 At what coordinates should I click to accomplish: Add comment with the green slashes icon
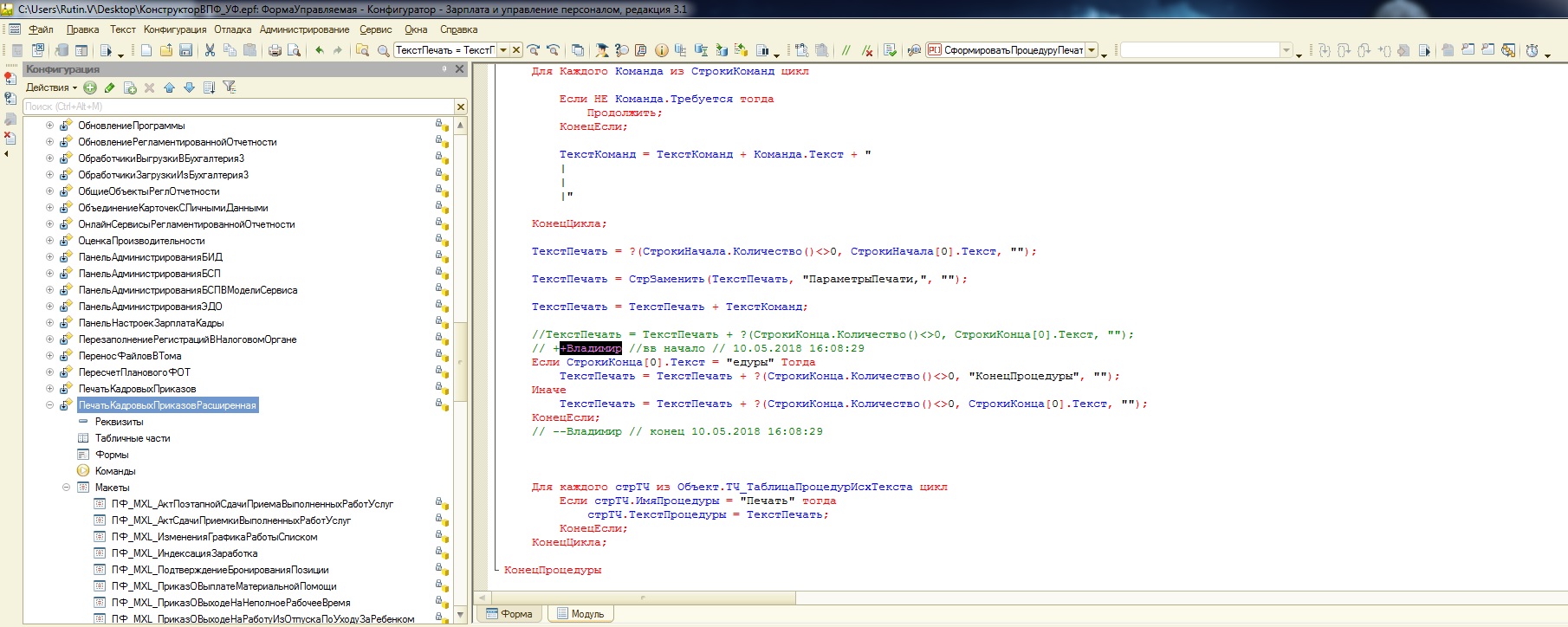click(846, 50)
